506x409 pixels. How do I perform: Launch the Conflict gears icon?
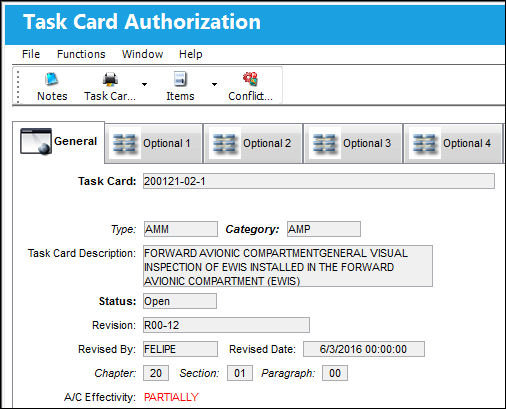click(250, 79)
